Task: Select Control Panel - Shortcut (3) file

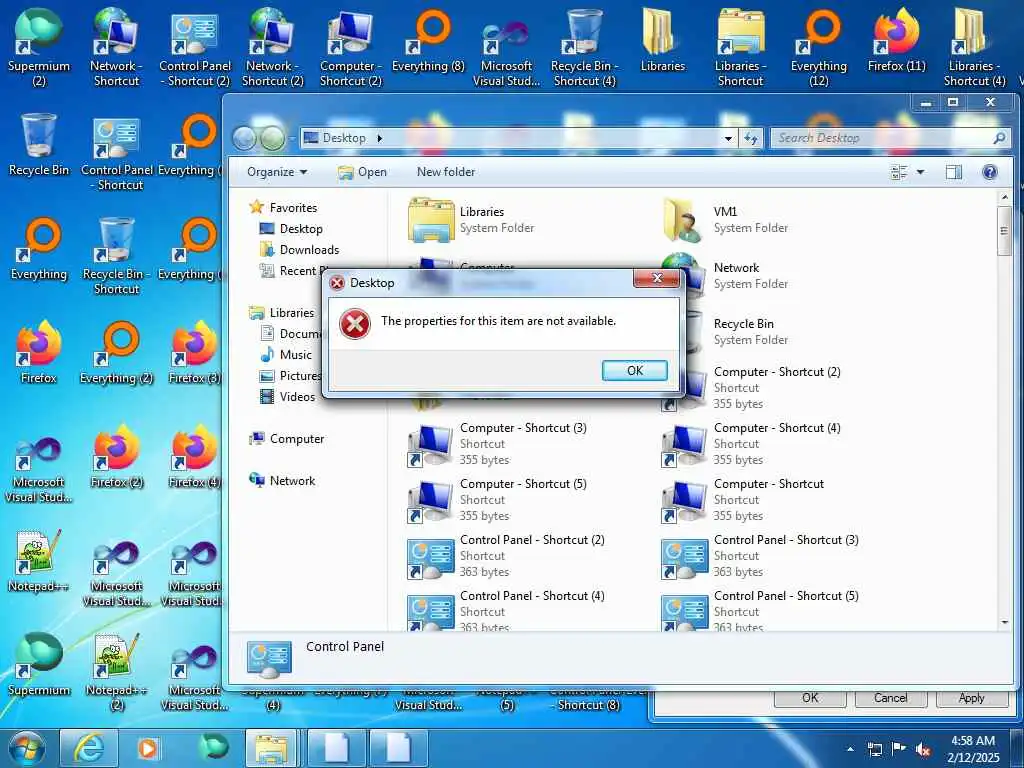Action: click(760, 556)
